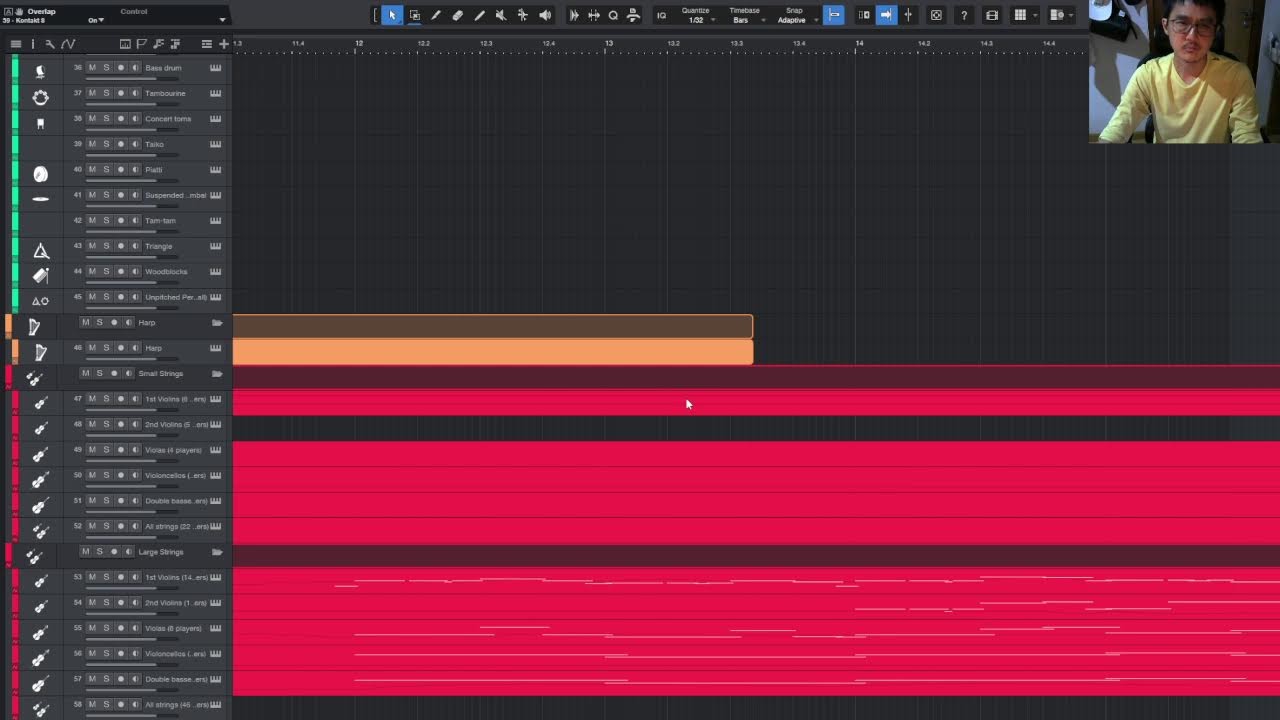Open instrument editor for Bass drum track
Image resolution: width=1280 pixels, height=720 pixels.
215,68
